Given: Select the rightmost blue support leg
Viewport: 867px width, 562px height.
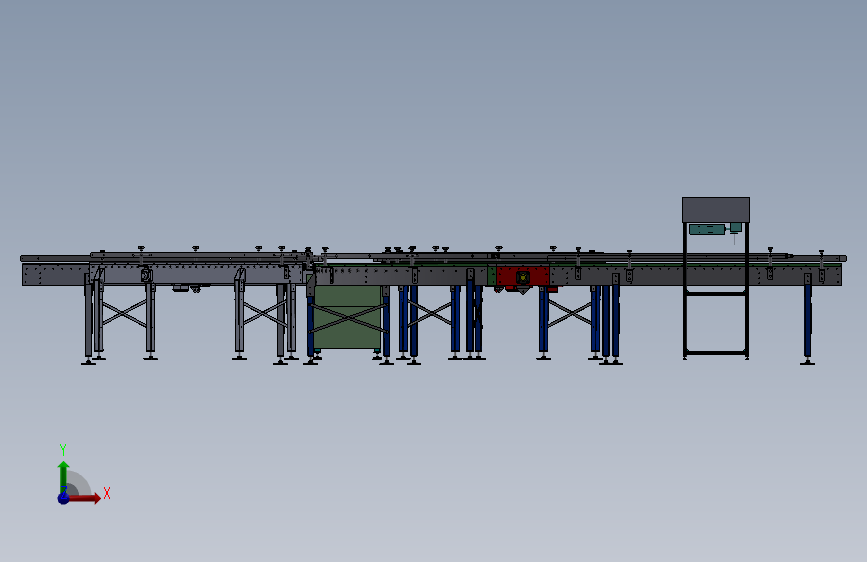Looking at the screenshot, I should point(807,320).
